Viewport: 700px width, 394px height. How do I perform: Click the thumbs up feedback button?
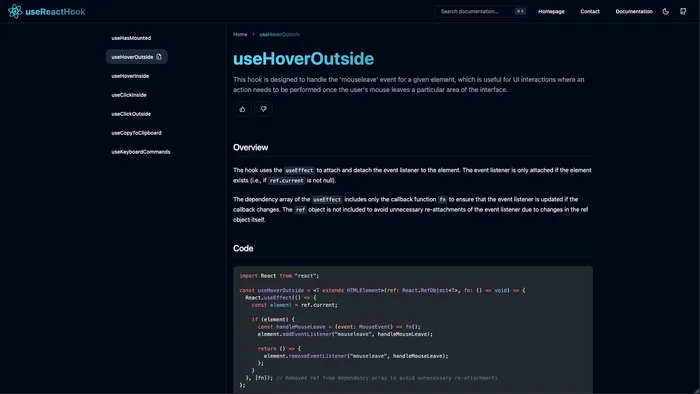[242, 109]
